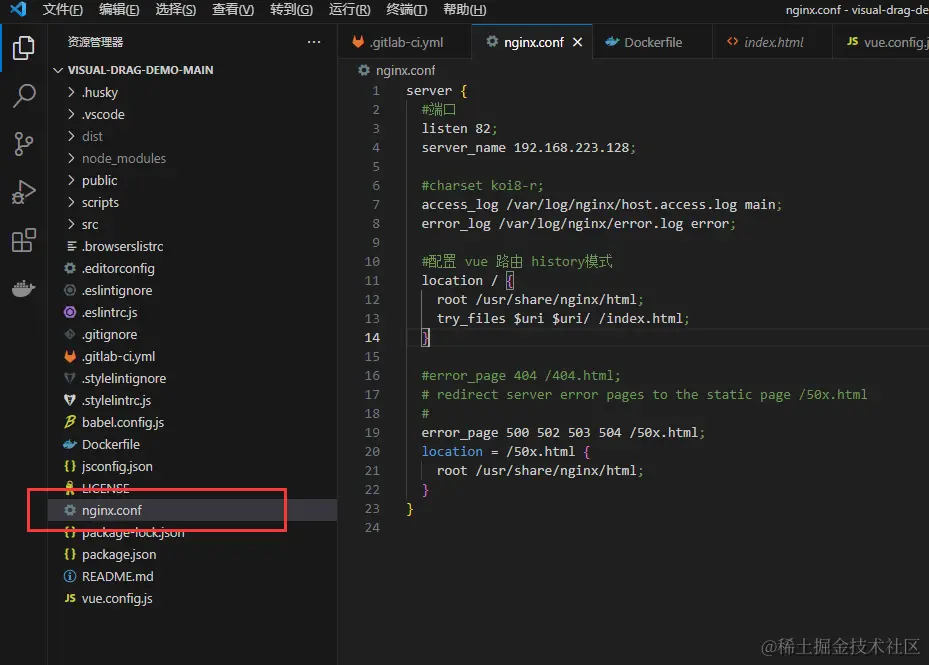Open the Run and Debug view icon
The image size is (929, 665).
[24, 192]
